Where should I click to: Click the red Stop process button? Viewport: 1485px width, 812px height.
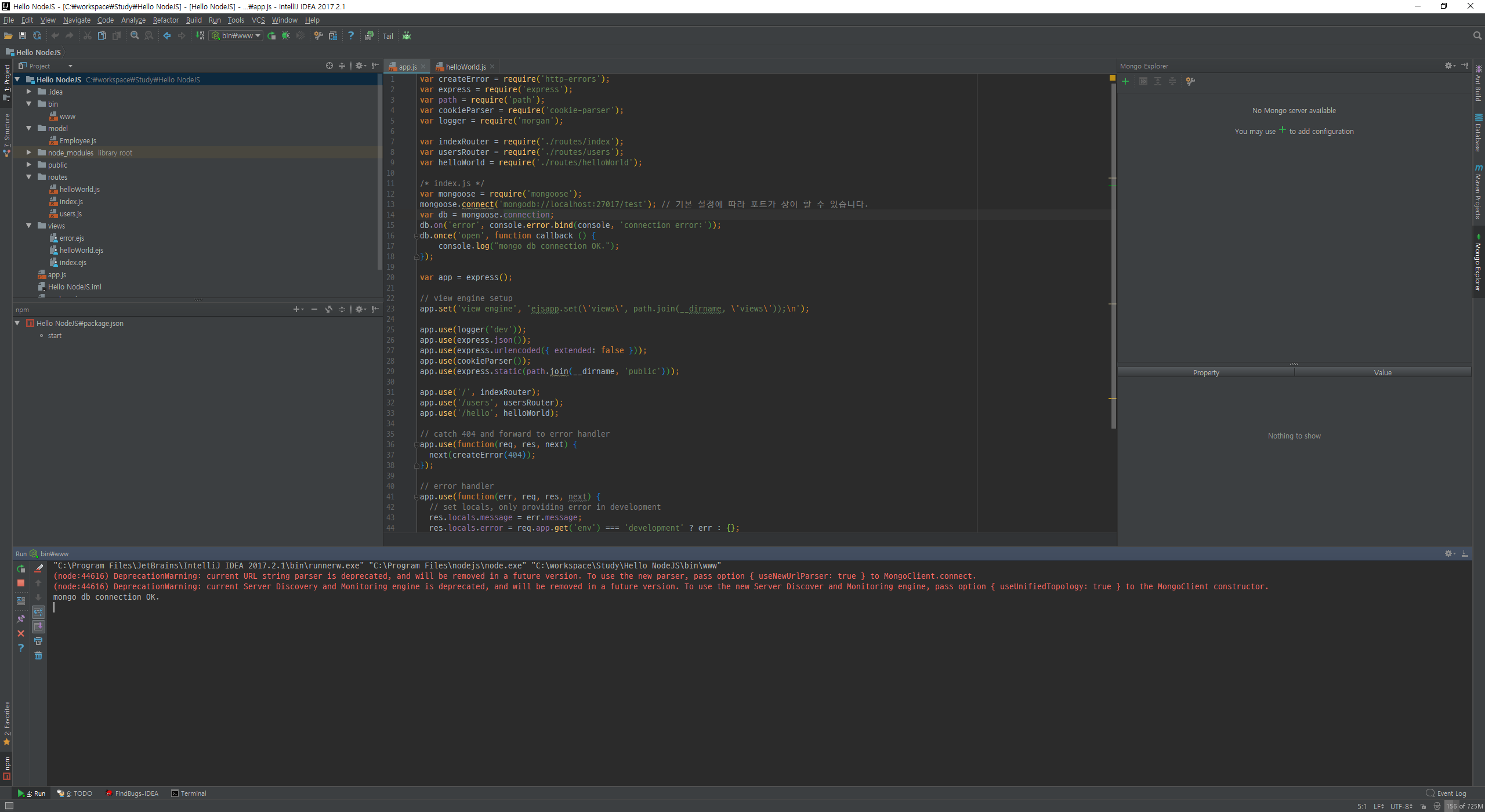21,583
